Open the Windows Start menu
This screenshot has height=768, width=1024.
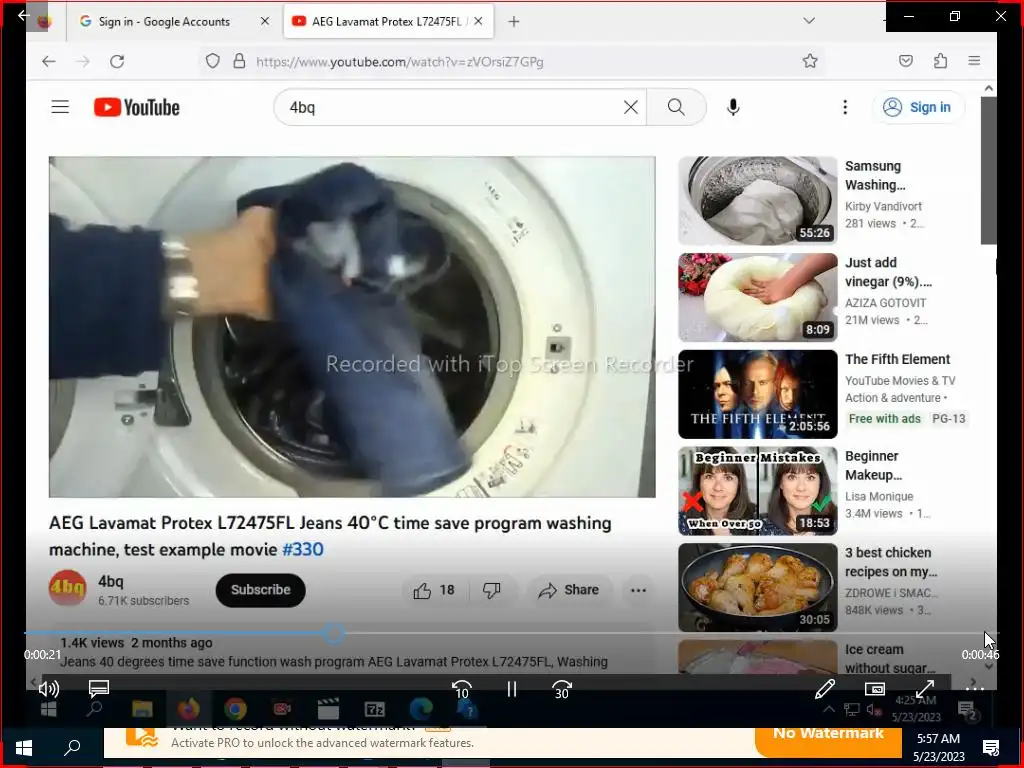24,748
